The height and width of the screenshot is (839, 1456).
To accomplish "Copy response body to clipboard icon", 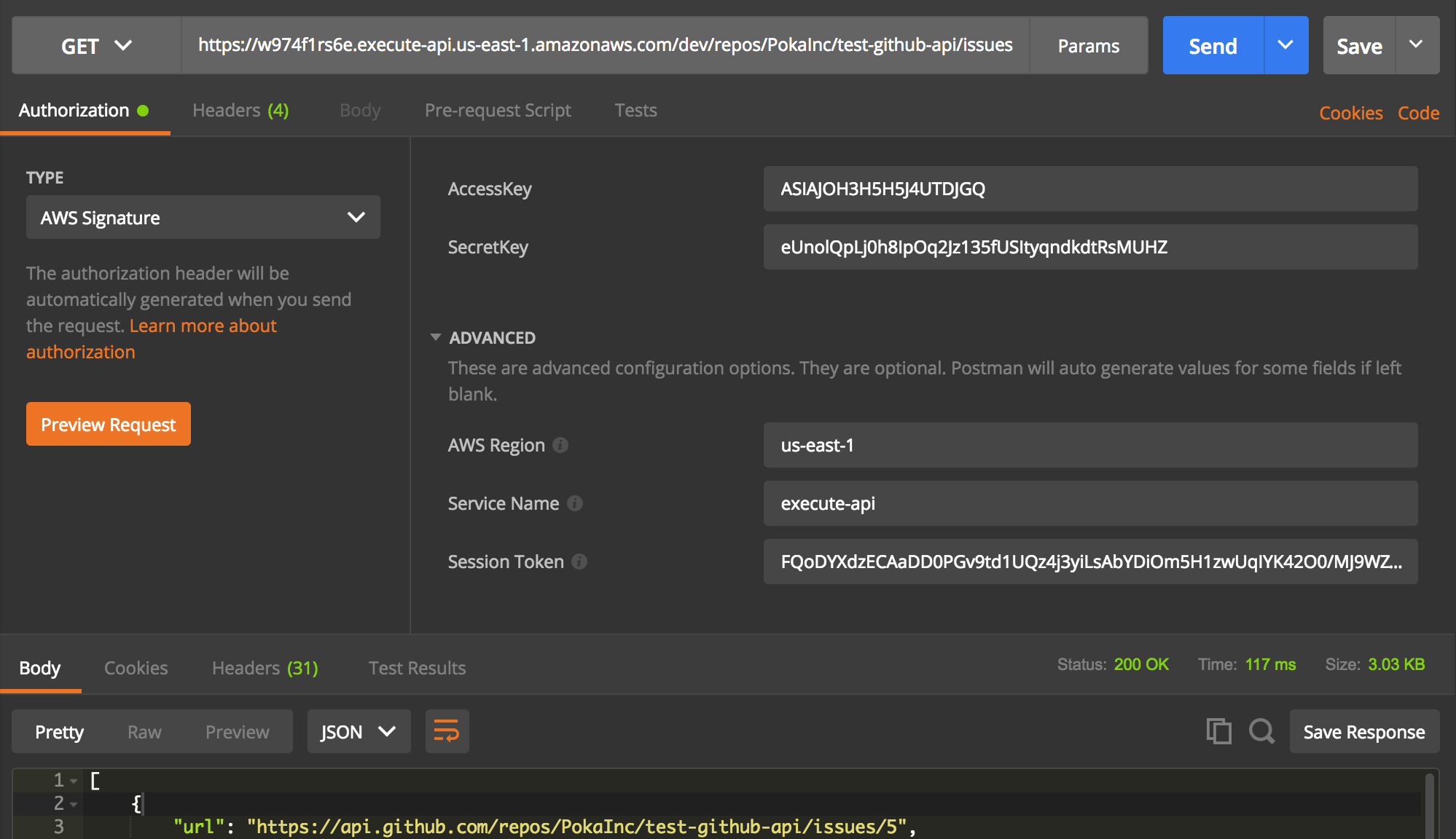I will tap(1218, 731).
